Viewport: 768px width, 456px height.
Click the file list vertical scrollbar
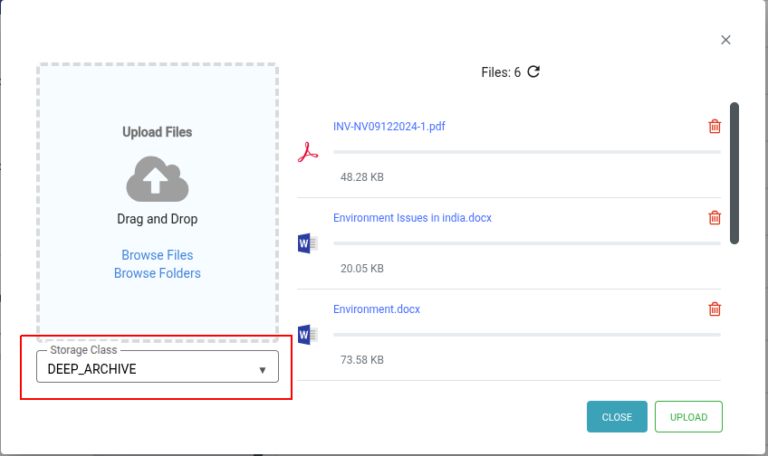735,172
